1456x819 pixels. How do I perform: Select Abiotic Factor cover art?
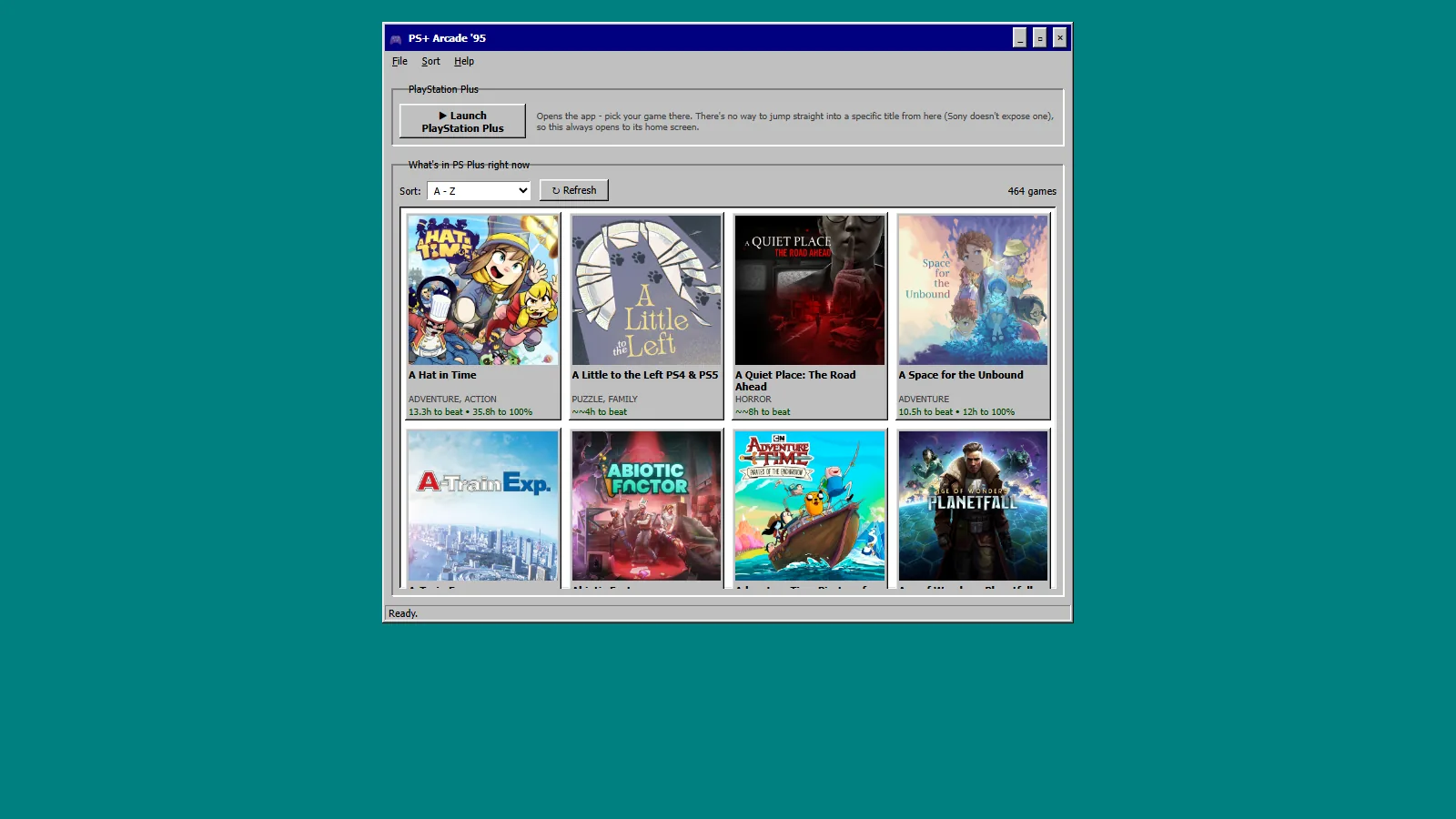(x=647, y=506)
